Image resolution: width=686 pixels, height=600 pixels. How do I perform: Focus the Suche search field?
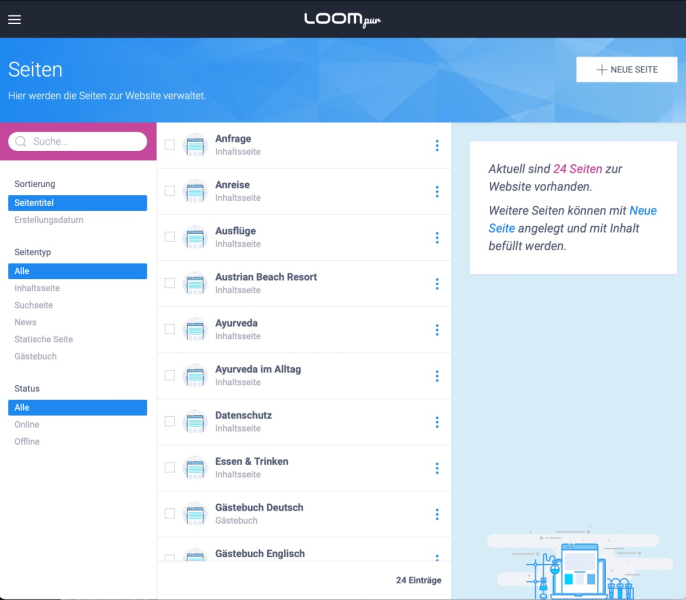click(85, 142)
